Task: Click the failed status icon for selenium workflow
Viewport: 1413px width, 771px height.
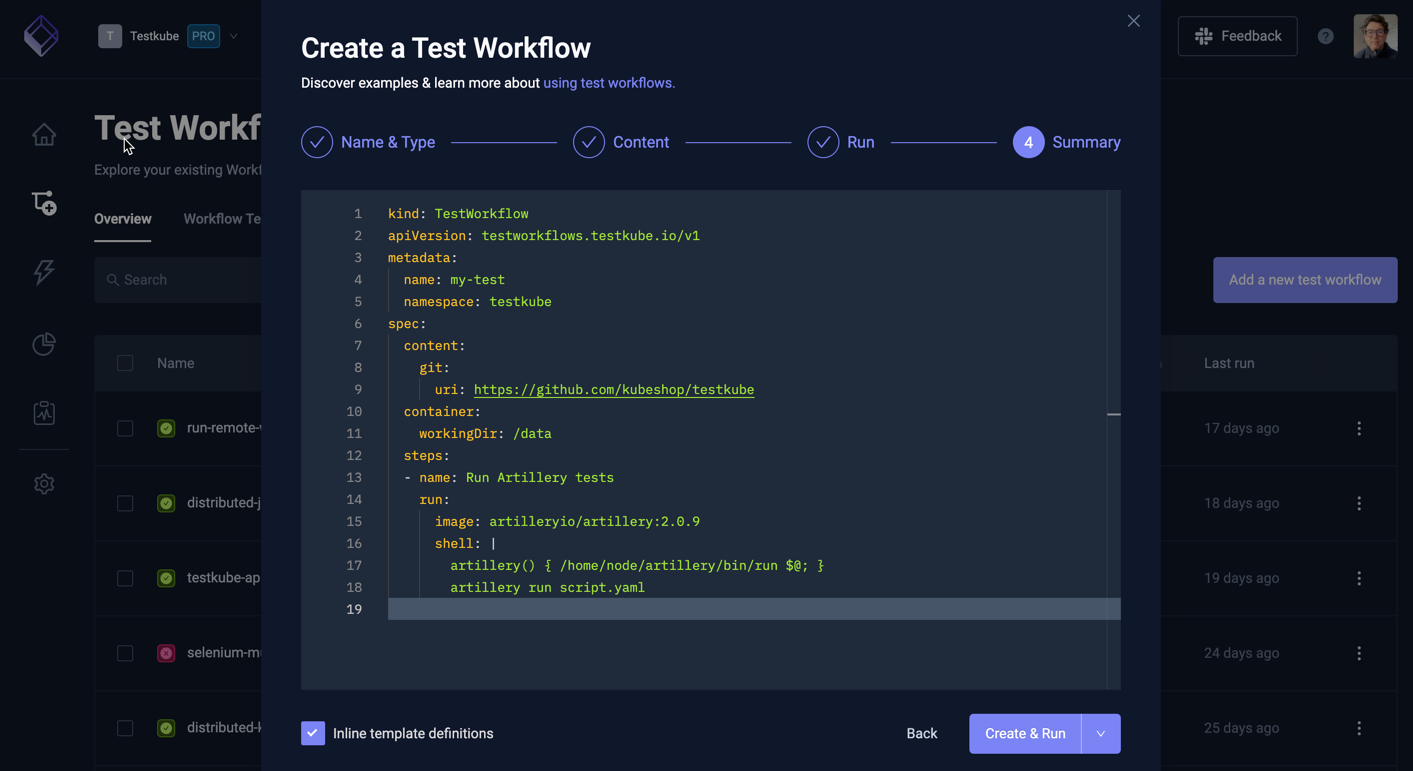Action: 166,653
